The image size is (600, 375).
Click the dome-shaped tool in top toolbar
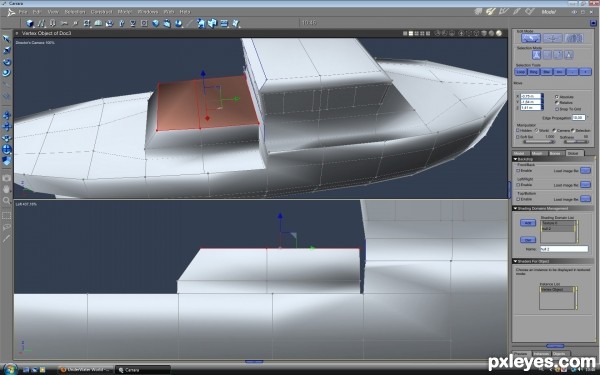point(98,23)
